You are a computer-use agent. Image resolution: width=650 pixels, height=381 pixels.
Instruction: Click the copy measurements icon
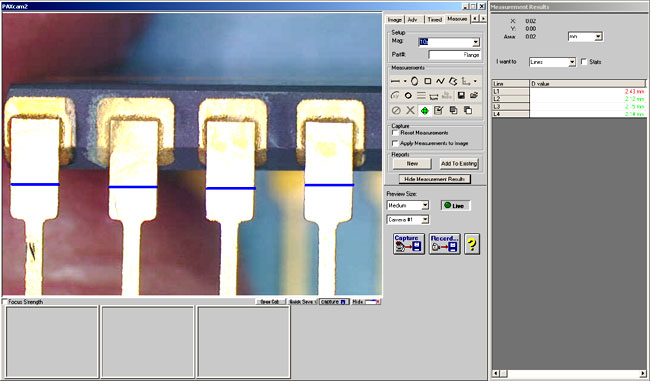[x=454, y=110]
